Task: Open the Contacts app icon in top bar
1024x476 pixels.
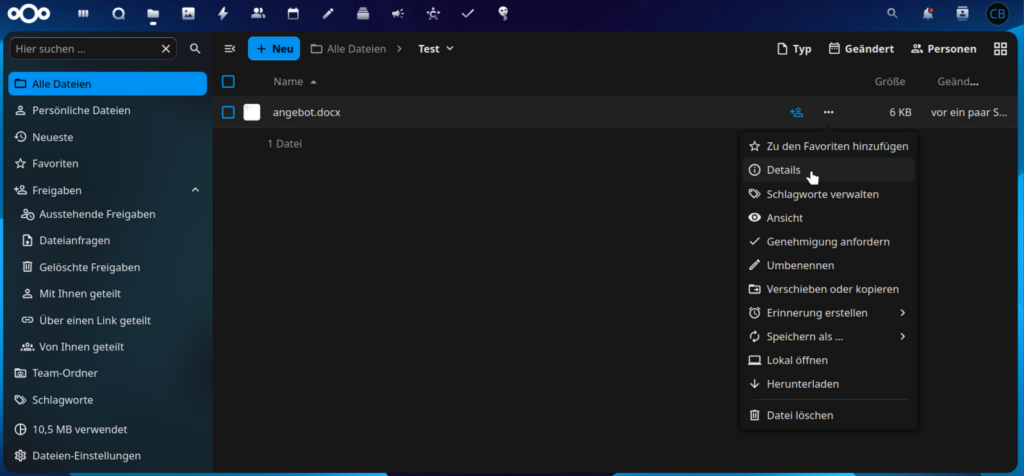Action: pos(258,13)
